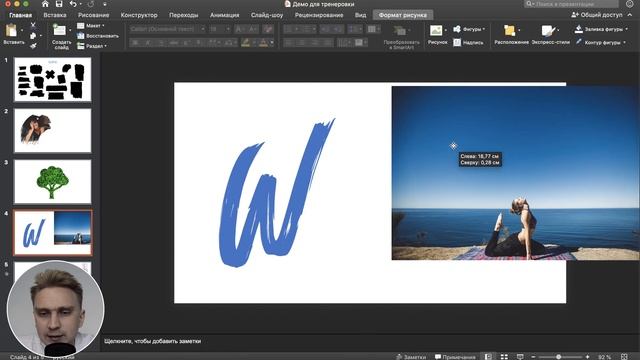This screenshot has width=640, height=360.
Task: Click the Общий доступ share button
Action: (597, 15)
